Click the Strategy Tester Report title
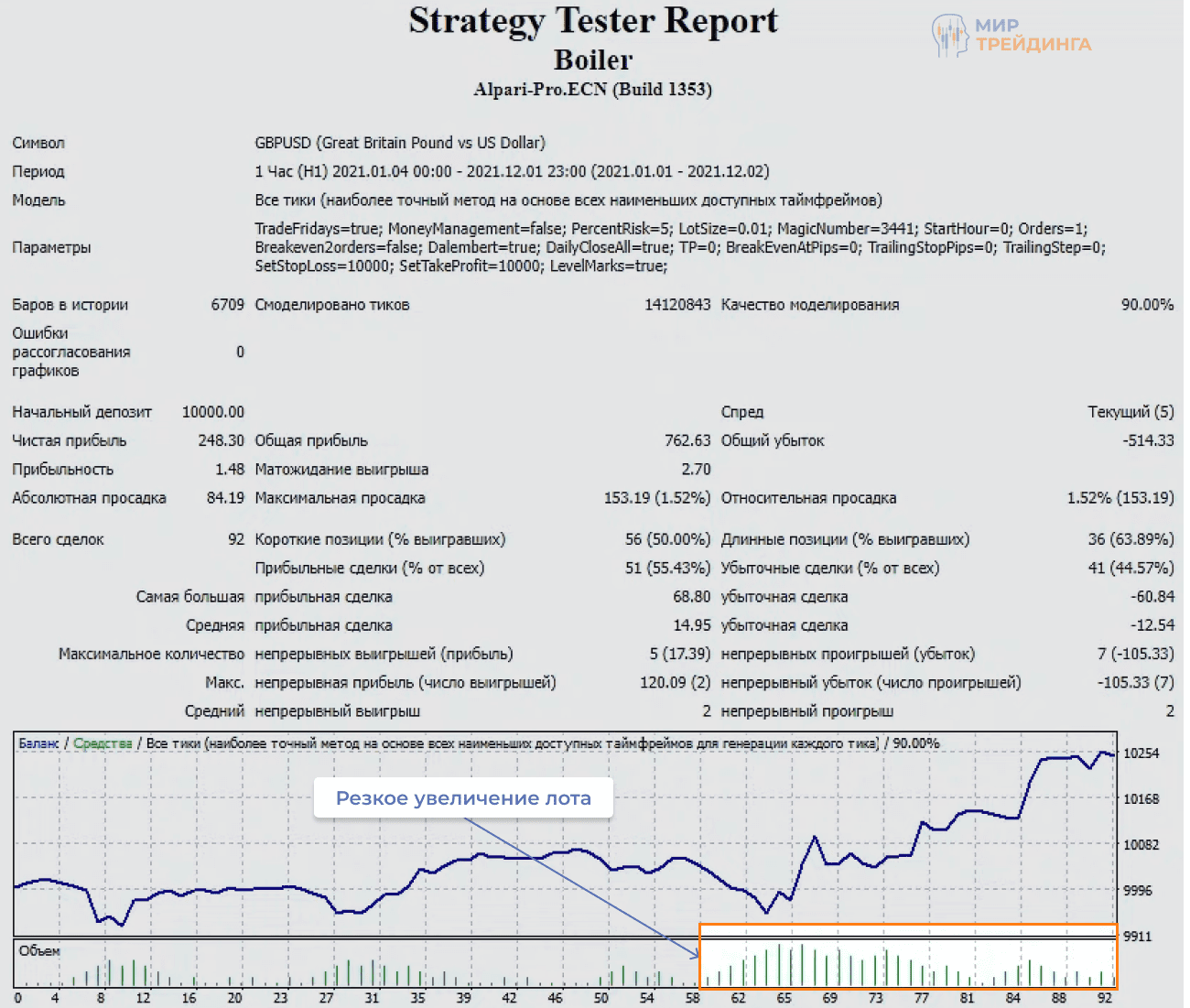This screenshot has height=1008, width=1190. 593,21
